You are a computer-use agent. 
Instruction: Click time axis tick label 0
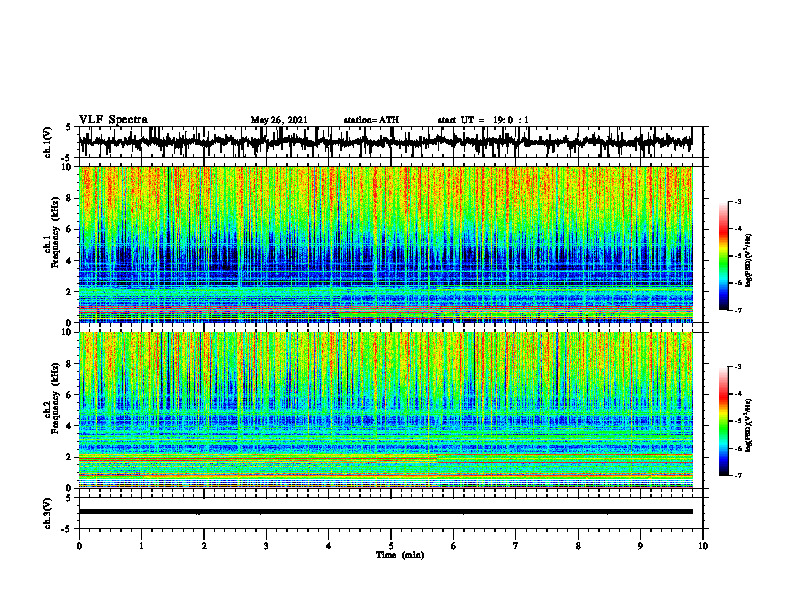(79, 546)
